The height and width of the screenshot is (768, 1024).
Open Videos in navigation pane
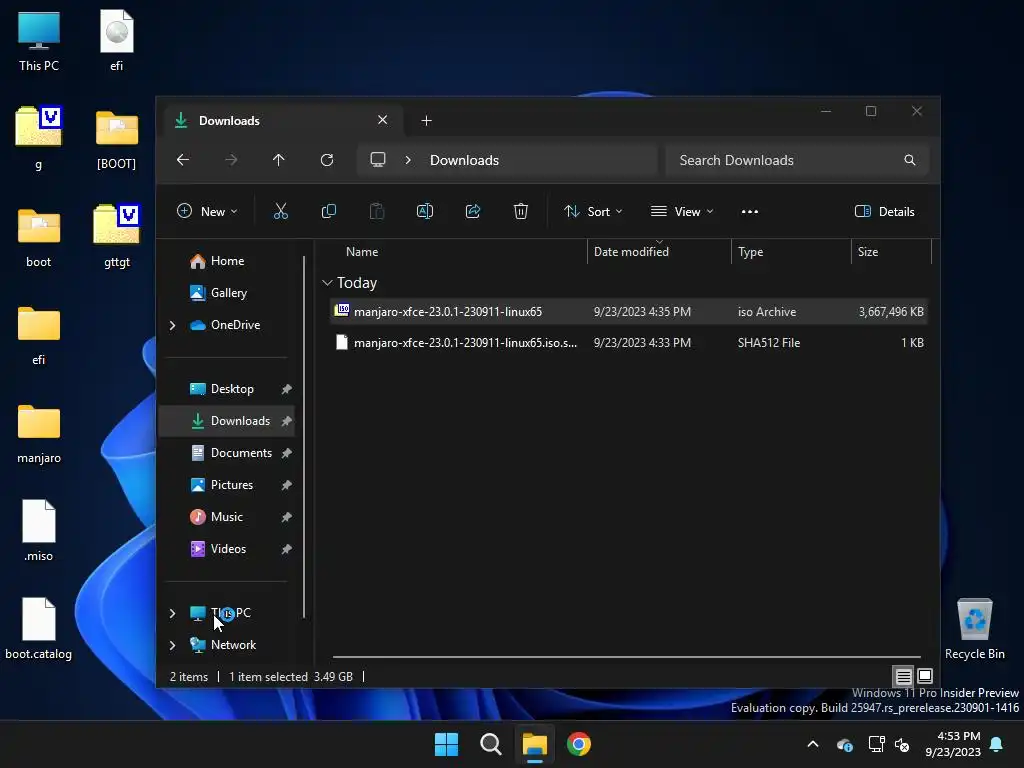(226, 549)
